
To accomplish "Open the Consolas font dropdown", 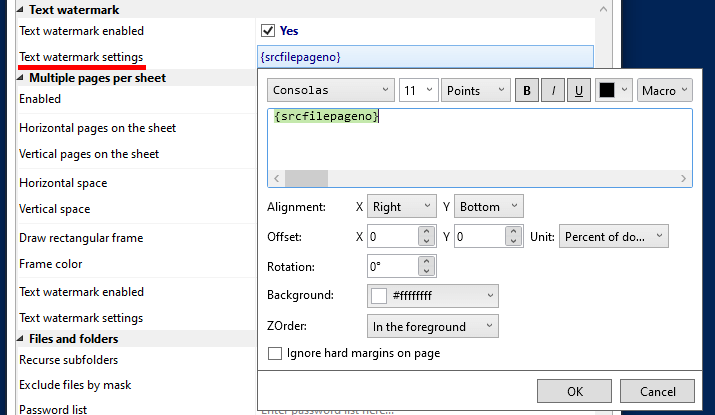I will point(331,90).
